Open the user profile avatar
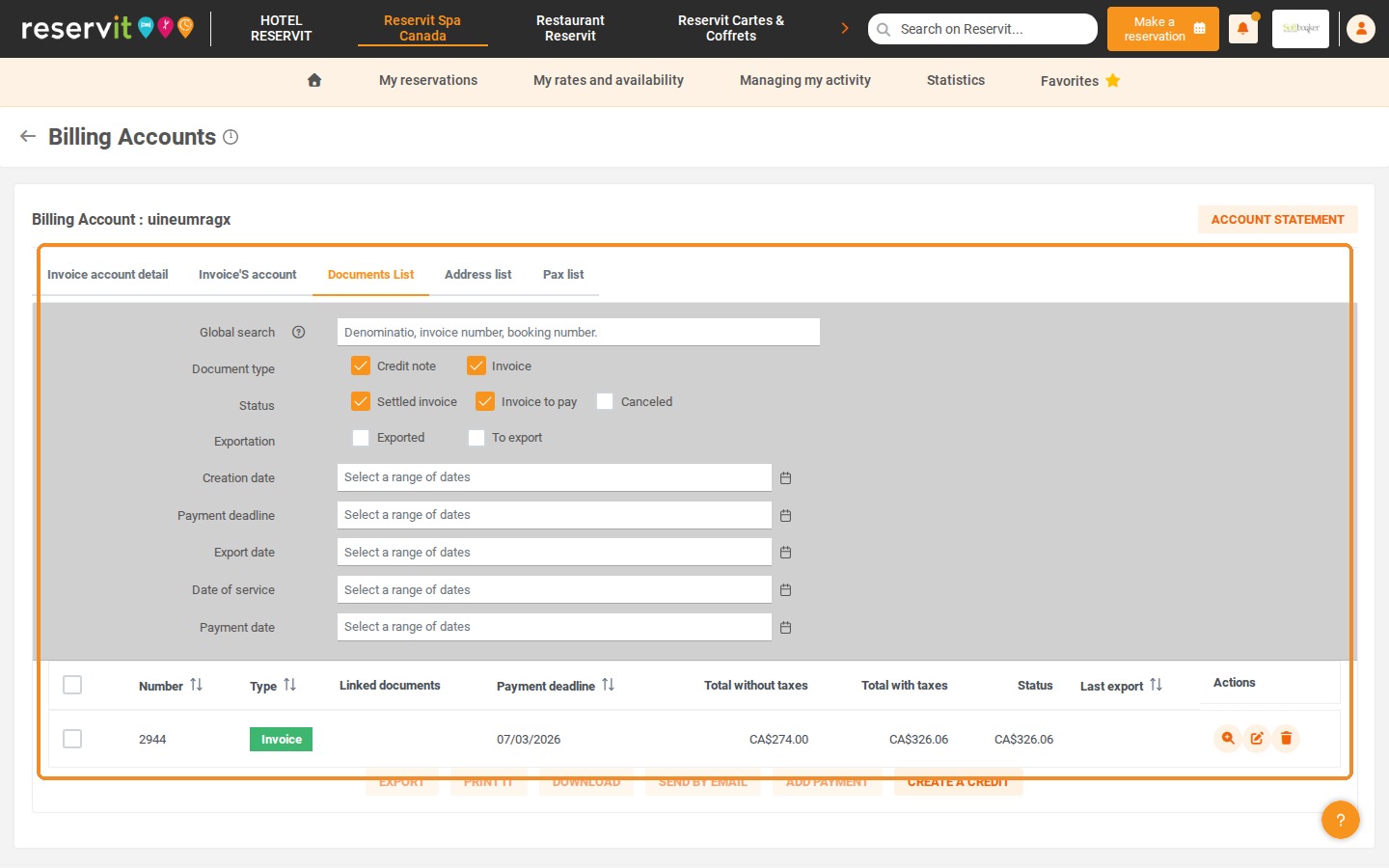 coord(1361,29)
